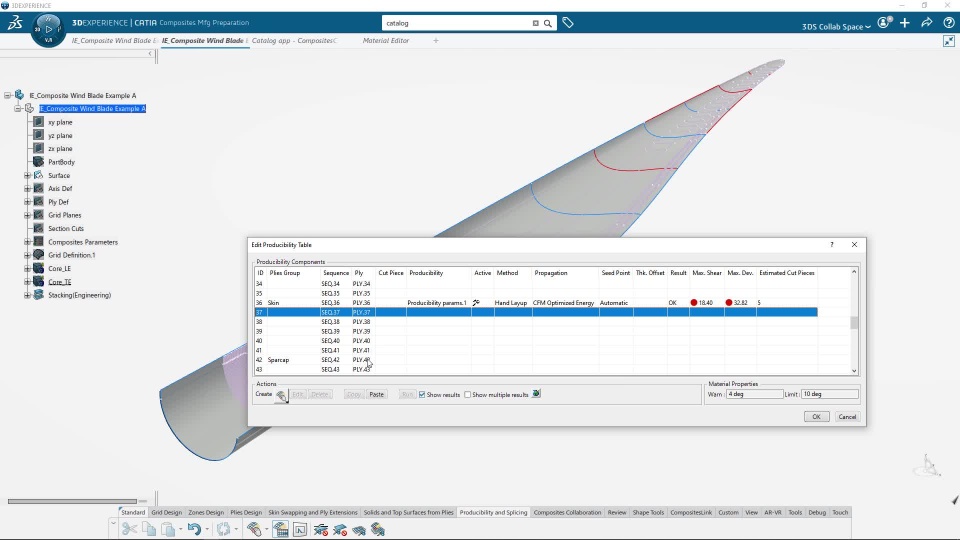
Task: Click the second ply tool with red marker
Action: [340, 529]
